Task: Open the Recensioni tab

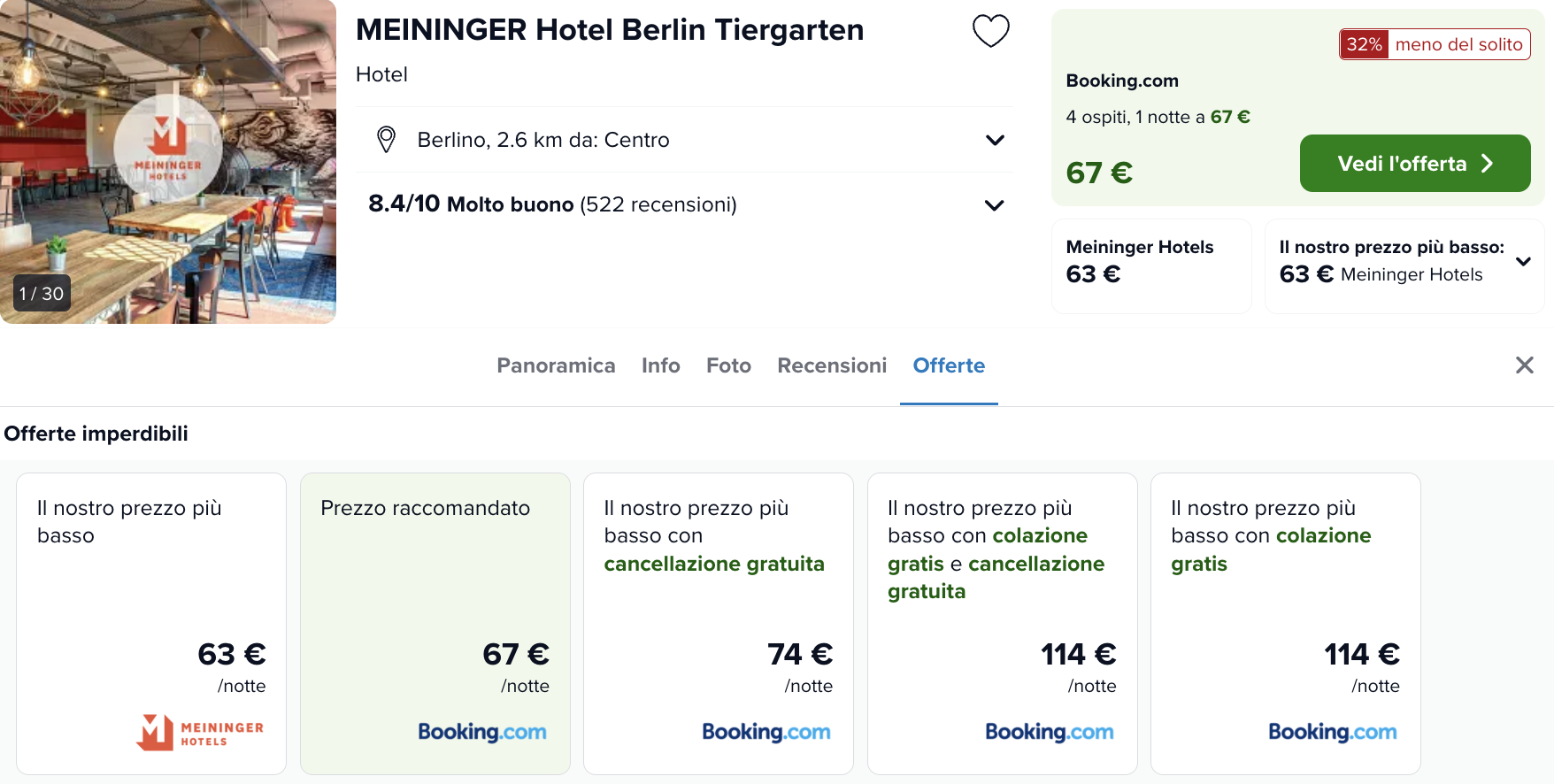Action: pyautogui.click(x=832, y=365)
